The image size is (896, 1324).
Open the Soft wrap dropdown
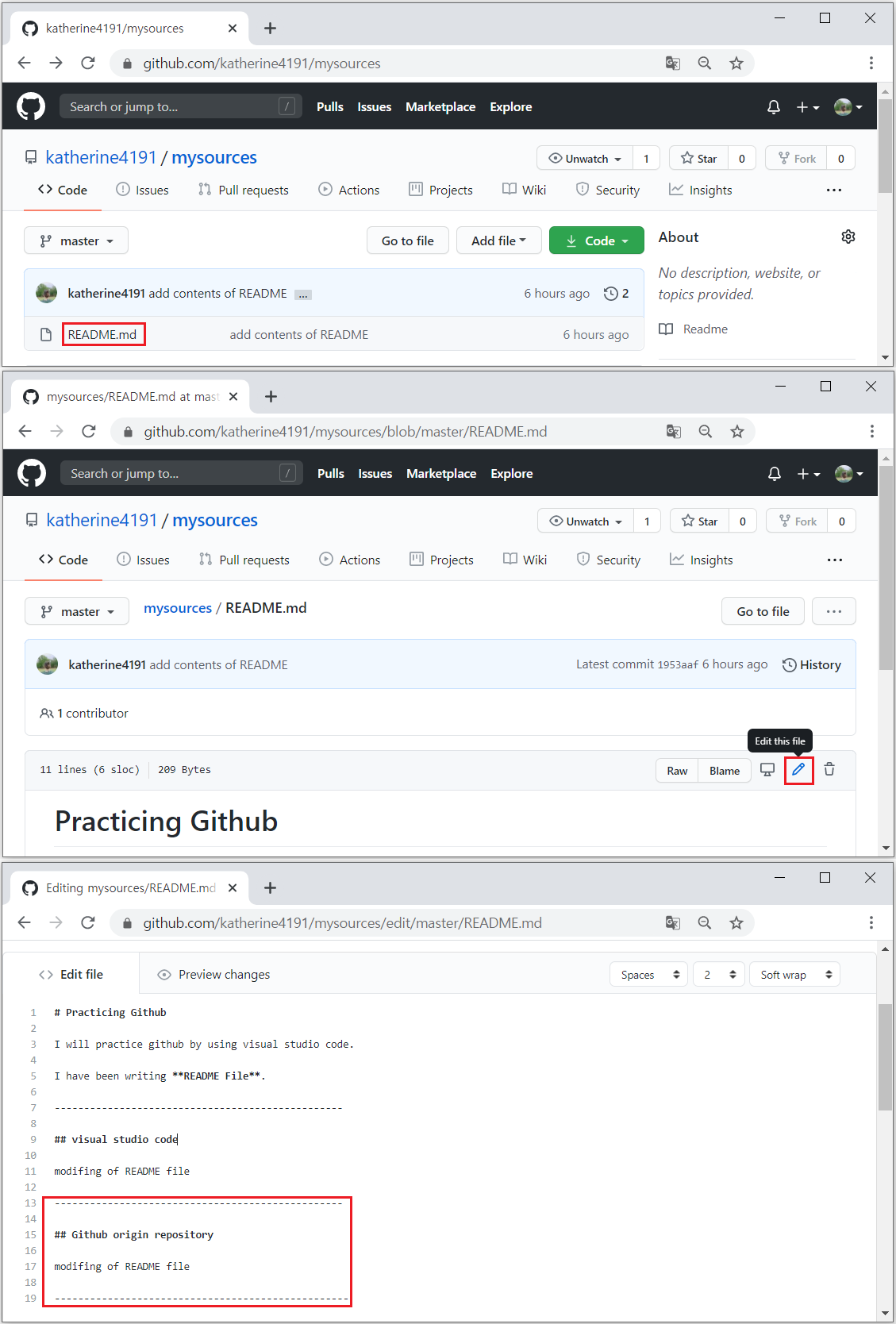(794, 975)
